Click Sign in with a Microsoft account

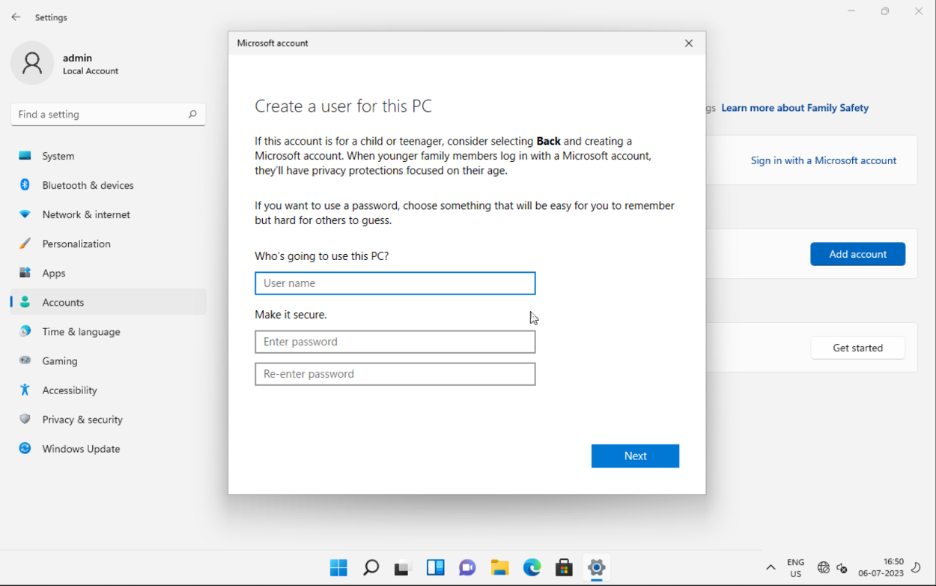(823, 161)
